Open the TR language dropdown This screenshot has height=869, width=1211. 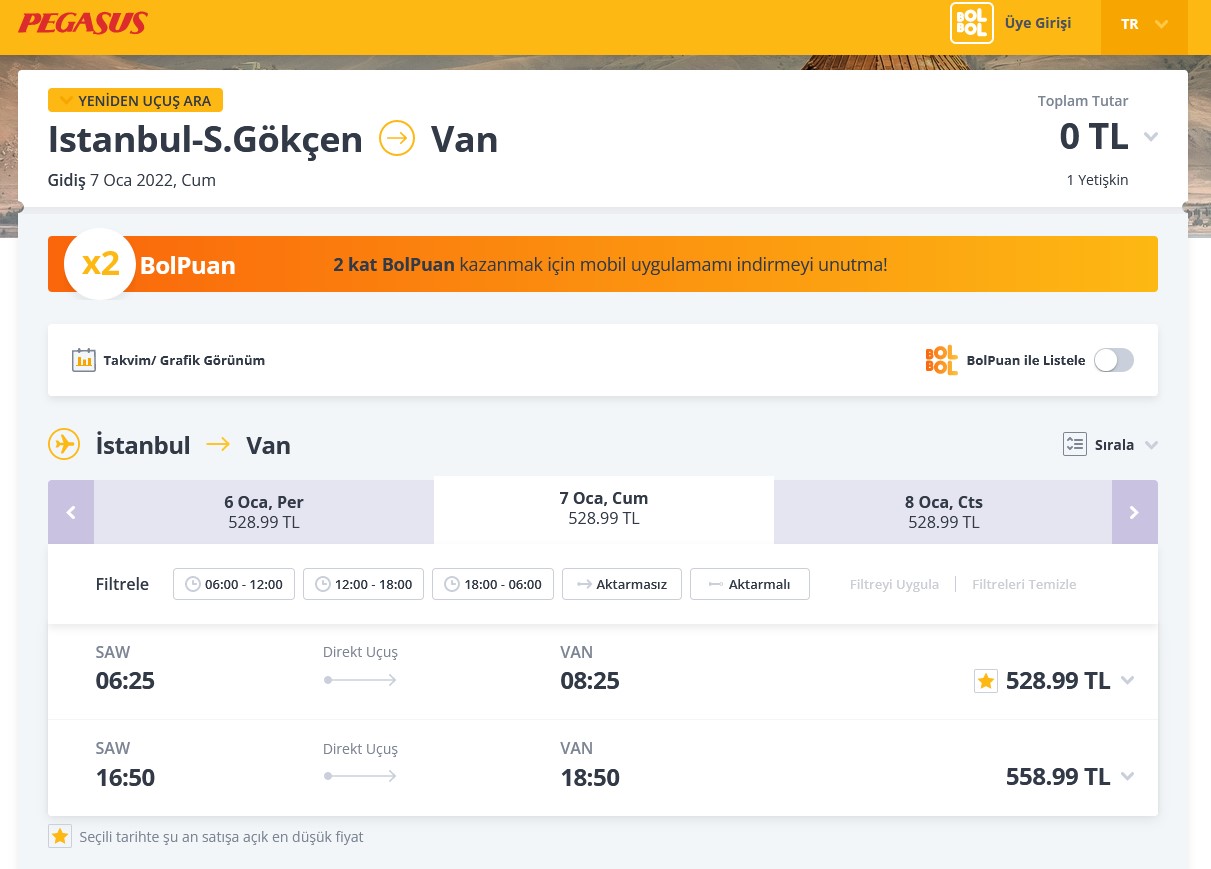pyautogui.click(x=1144, y=24)
